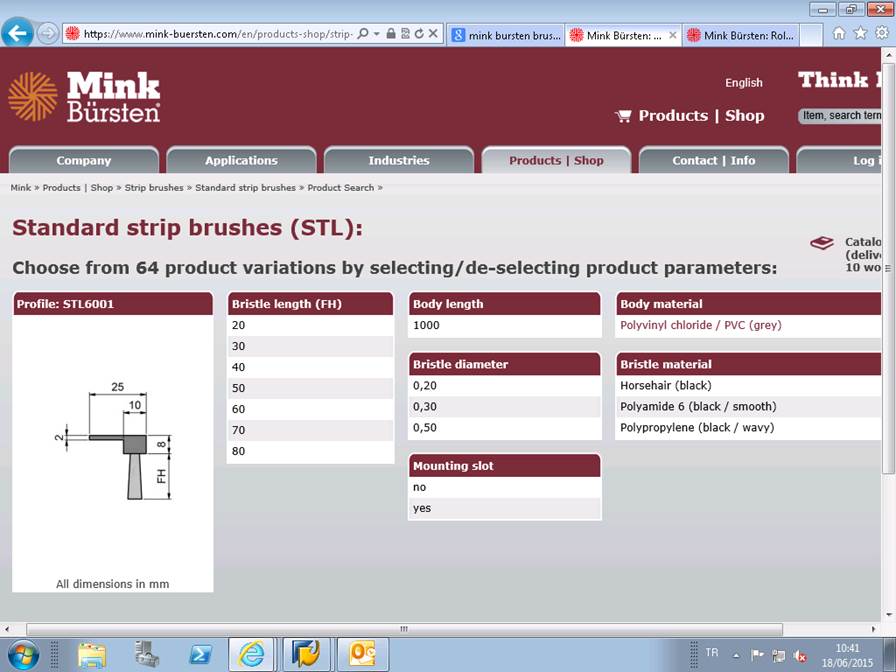Screen dimensions: 896x672
Task: Open Outlook from the taskbar
Action: tap(362, 655)
